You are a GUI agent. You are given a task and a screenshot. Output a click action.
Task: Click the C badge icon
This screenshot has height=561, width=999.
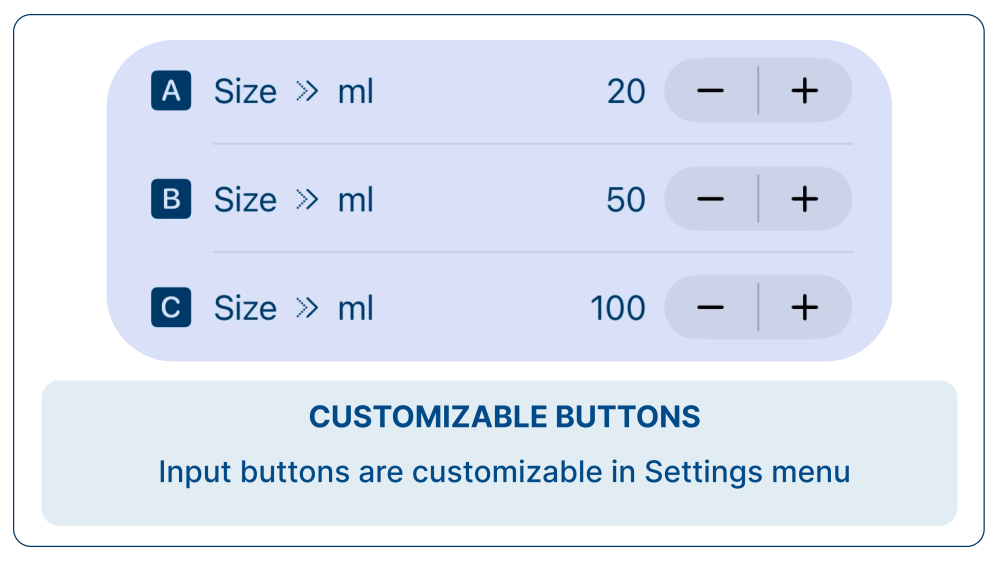[x=171, y=307]
